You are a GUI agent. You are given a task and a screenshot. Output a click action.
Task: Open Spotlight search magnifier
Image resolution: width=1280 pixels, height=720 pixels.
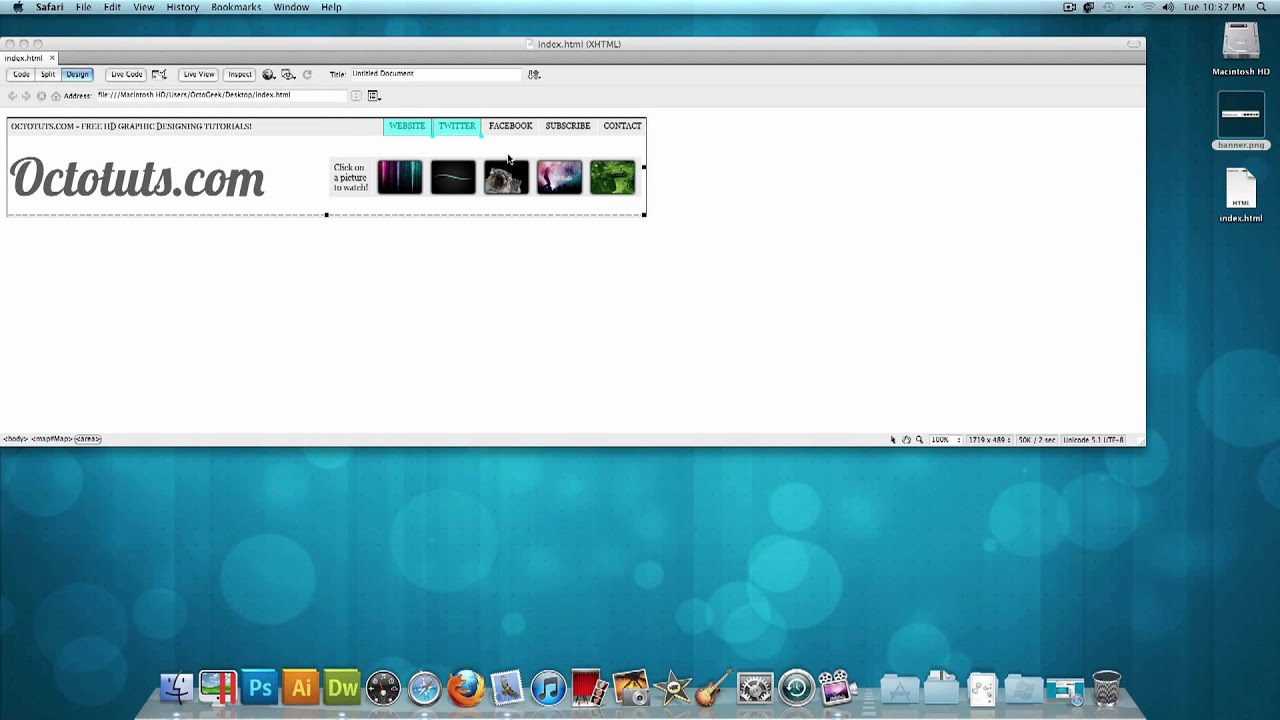(x=1262, y=7)
